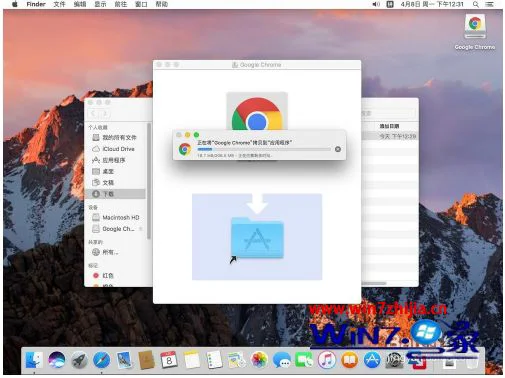Viewport: 505px width, 378px height.
Task: Open the Applications folder shortcut in installer window
Action: [257, 238]
